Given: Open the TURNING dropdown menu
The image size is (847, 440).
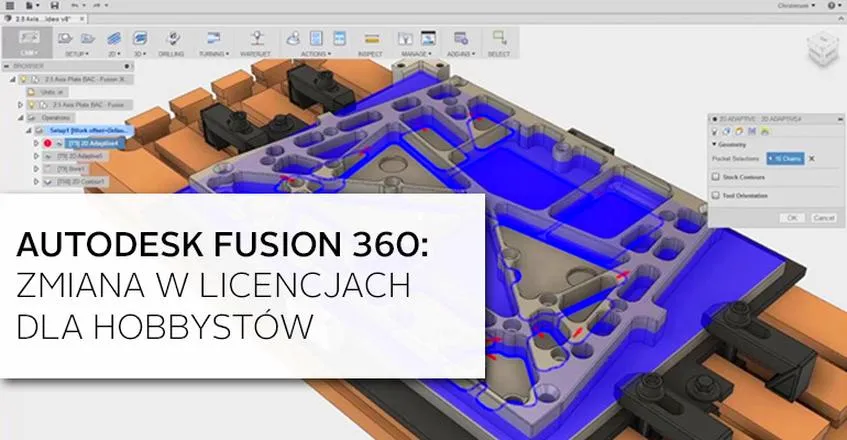Looking at the screenshot, I should (214, 54).
